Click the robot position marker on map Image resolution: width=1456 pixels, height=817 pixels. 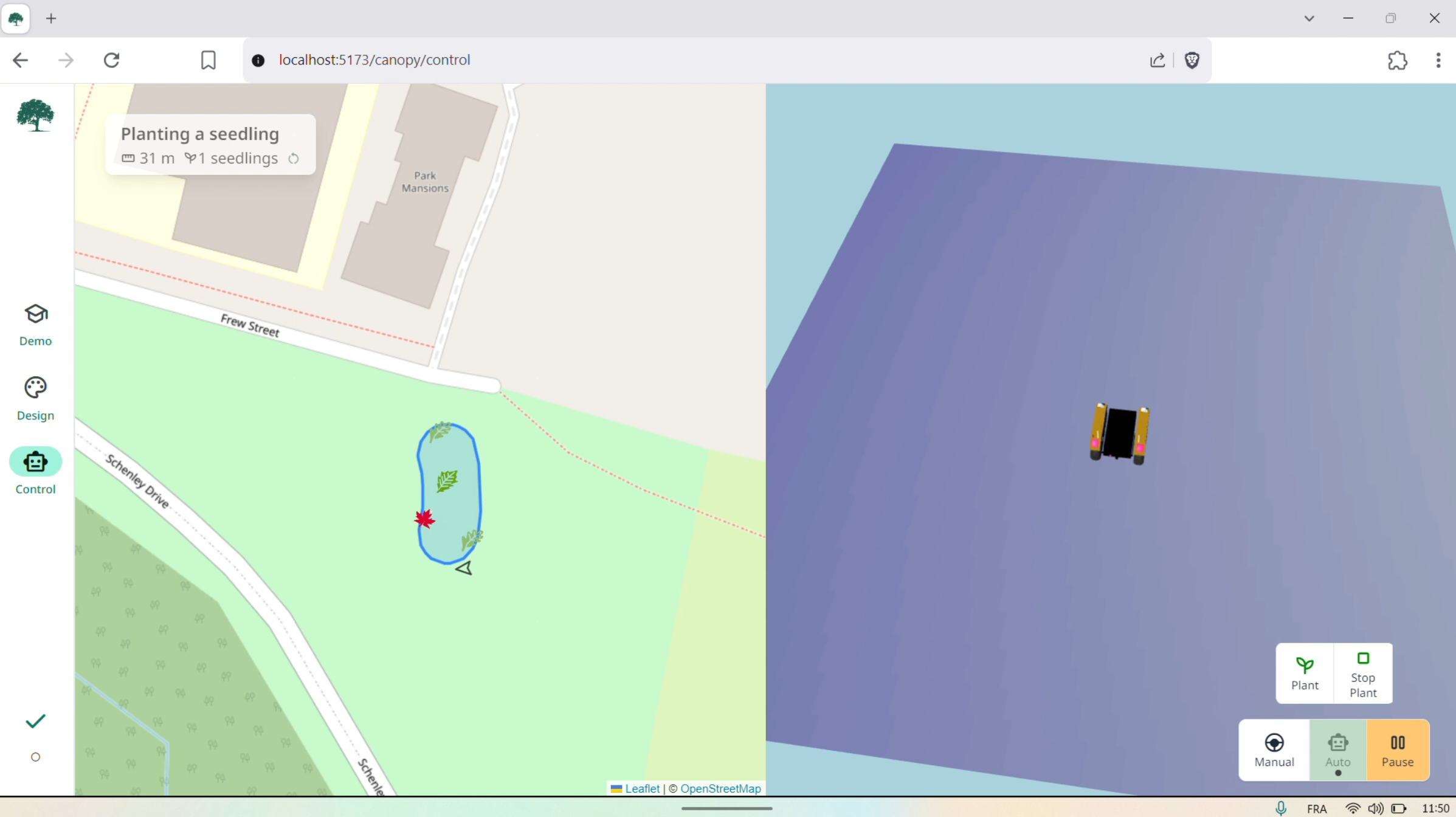click(464, 568)
